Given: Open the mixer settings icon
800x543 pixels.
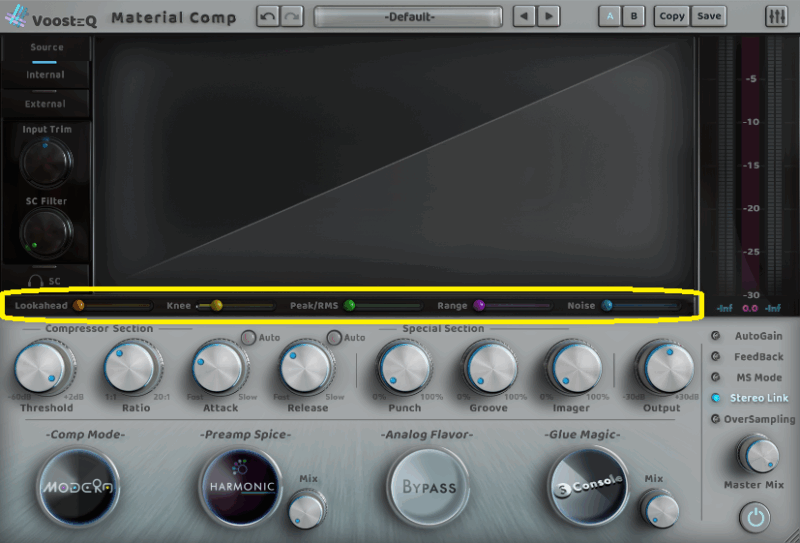Looking at the screenshot, I should click(x=775, y=16).
